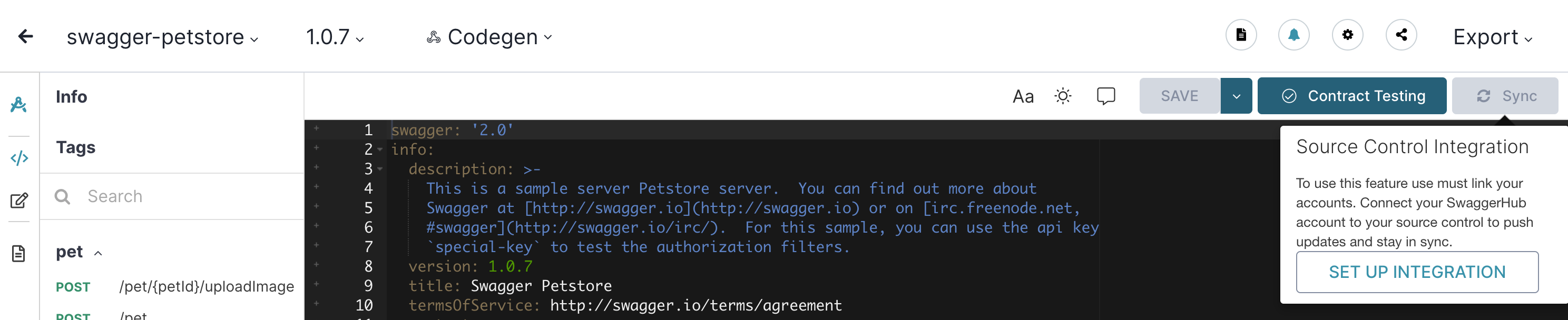Toggle the comments panel icon
Viewport: 1568px width, 320px height.
(1106, 96)
